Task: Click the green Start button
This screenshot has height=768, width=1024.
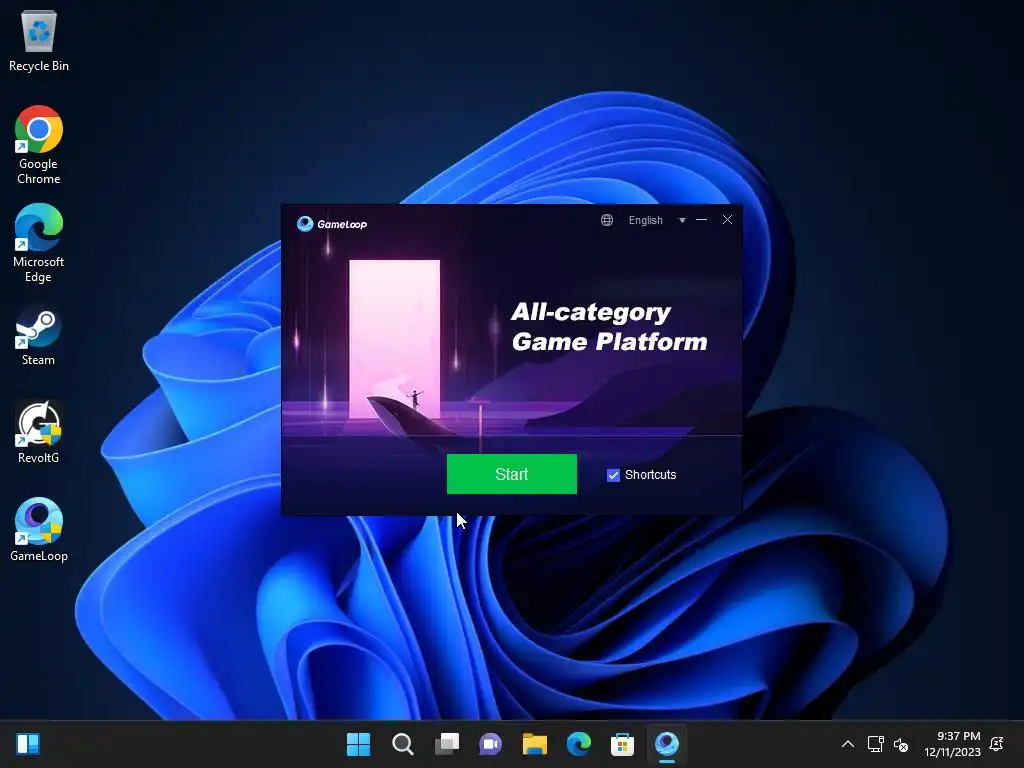Action: [x=511, y=474]
